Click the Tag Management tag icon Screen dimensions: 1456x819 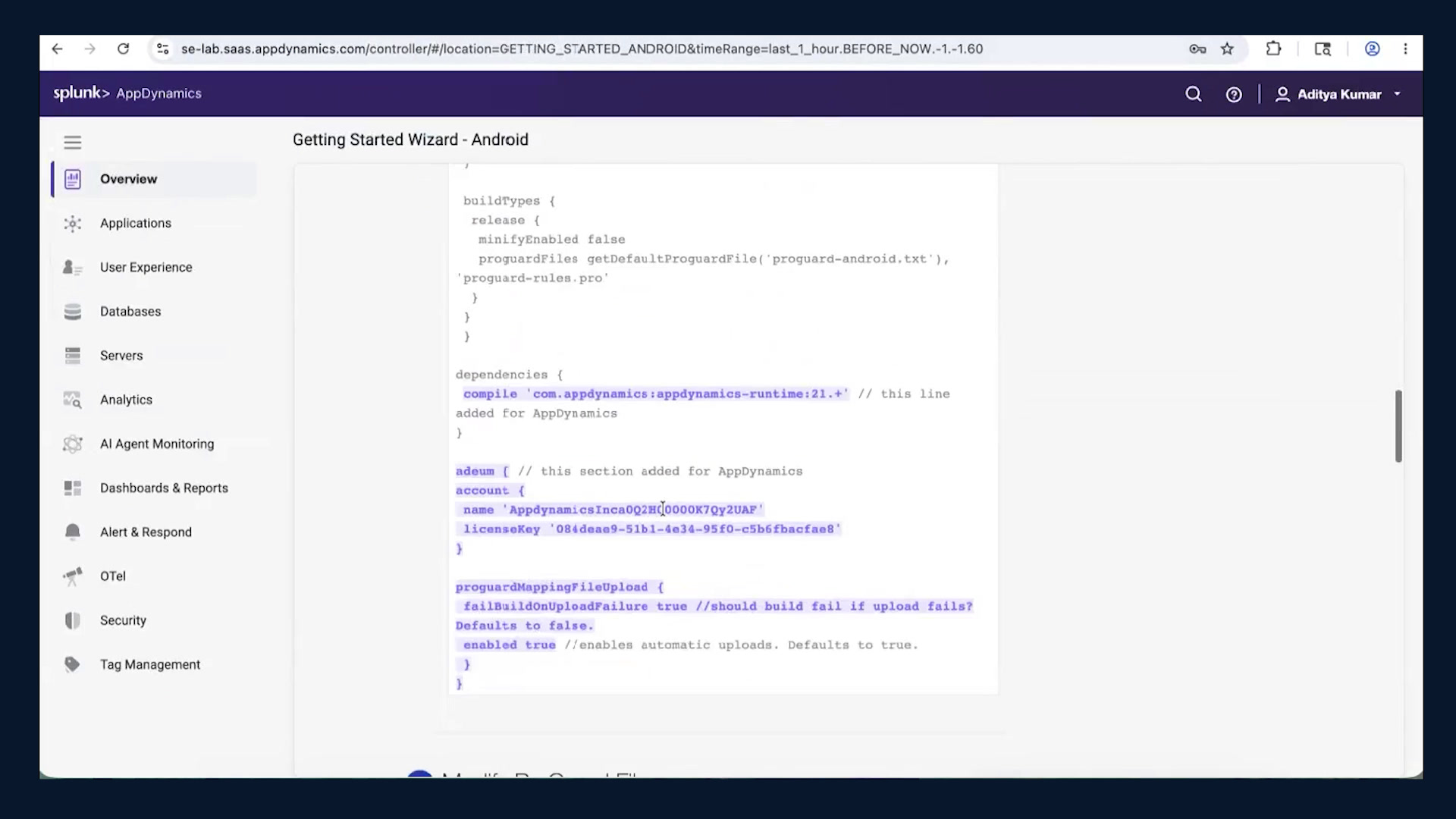(x=72, y=664)
